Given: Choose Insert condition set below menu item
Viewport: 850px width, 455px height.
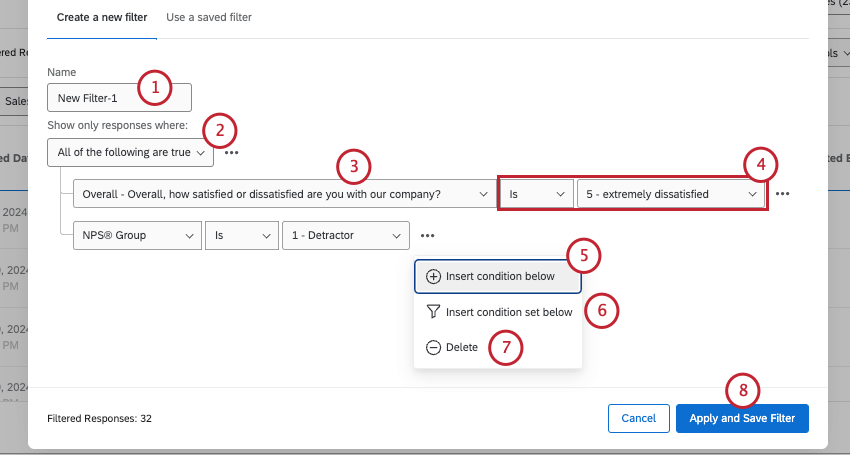Looking at the screenshot, I should tap(508, 312).
